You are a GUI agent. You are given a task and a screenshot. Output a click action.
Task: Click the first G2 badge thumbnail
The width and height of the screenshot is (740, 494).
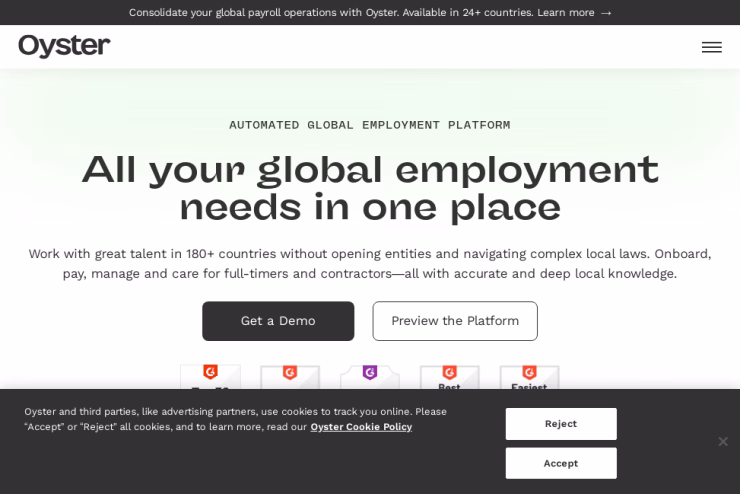click(210, 377)
